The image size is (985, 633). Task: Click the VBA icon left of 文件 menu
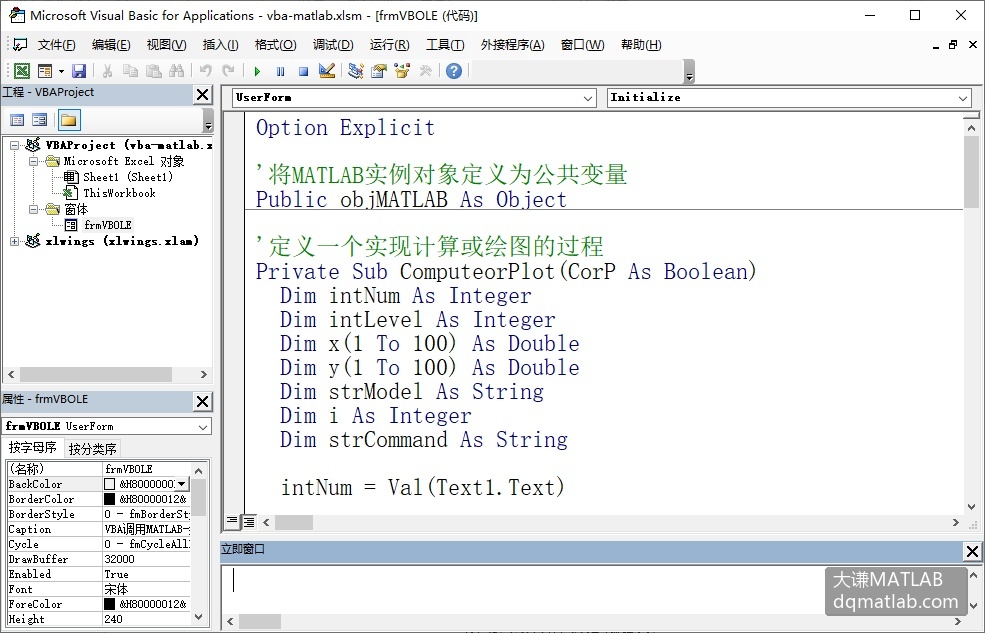point(20,45)
